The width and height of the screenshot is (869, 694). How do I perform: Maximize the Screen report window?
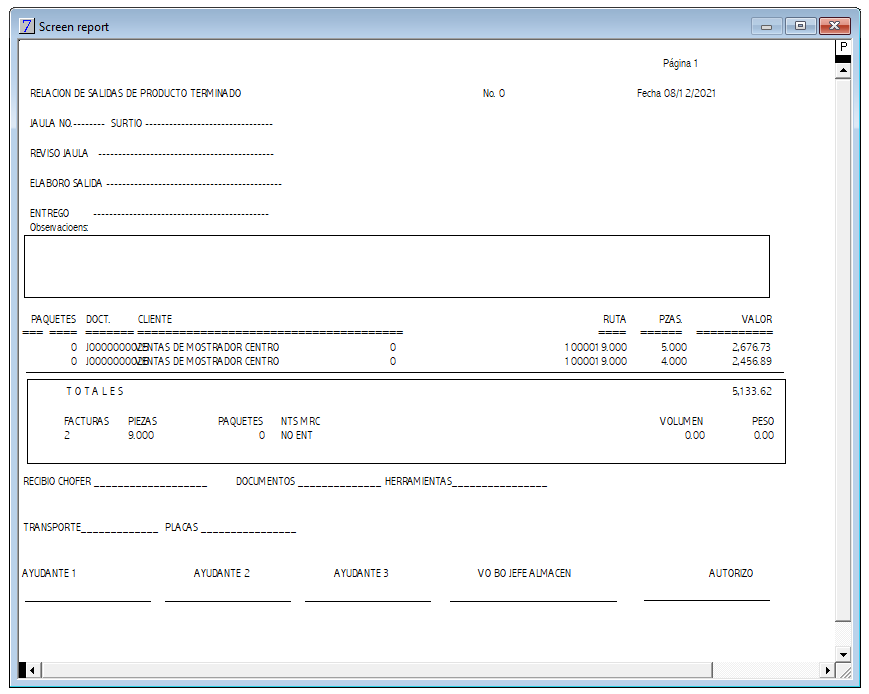click(800, 26)
